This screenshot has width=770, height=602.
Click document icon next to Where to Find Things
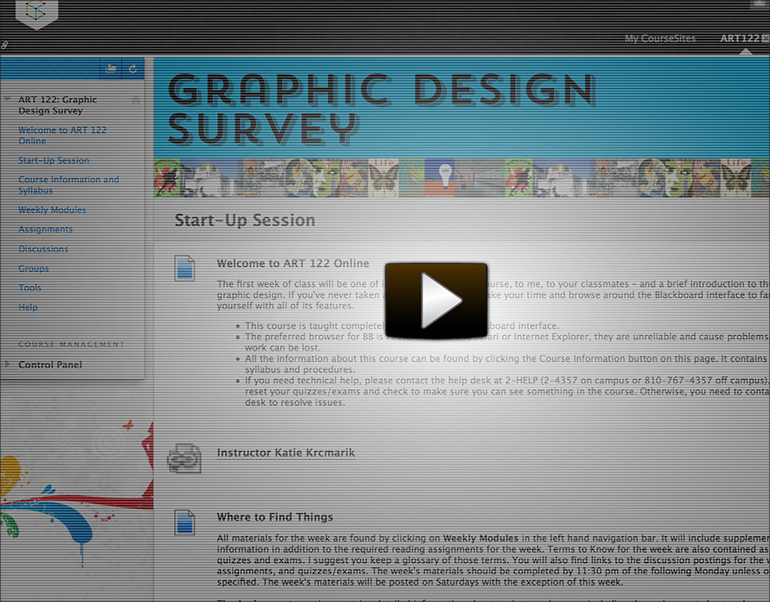(x=184, y=521)
